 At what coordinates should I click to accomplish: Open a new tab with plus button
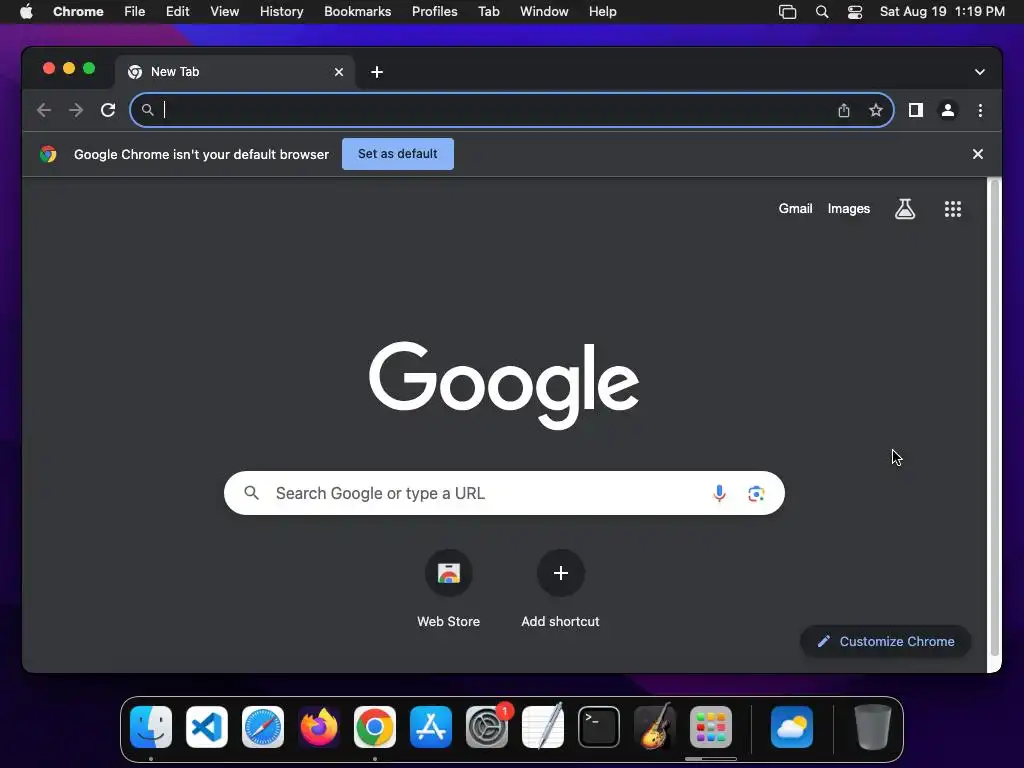pos(377,72)
